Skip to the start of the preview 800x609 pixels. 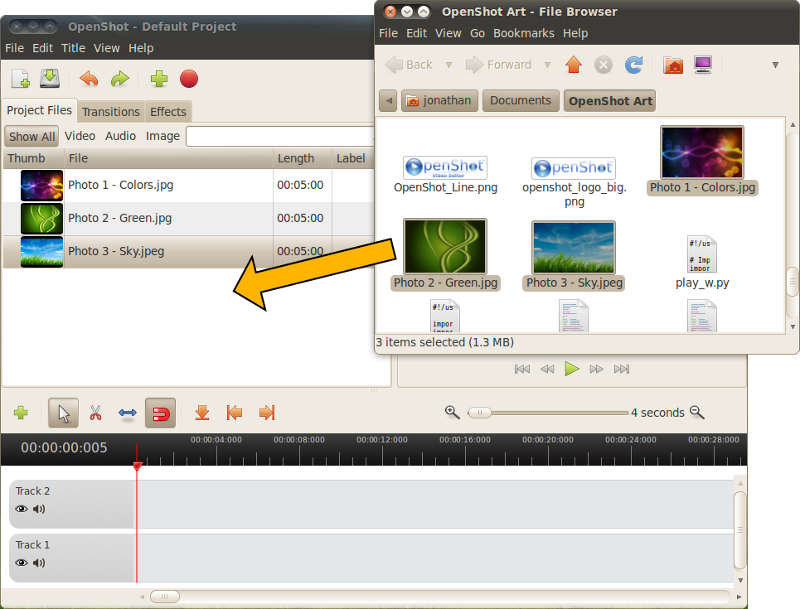[522, 369]
